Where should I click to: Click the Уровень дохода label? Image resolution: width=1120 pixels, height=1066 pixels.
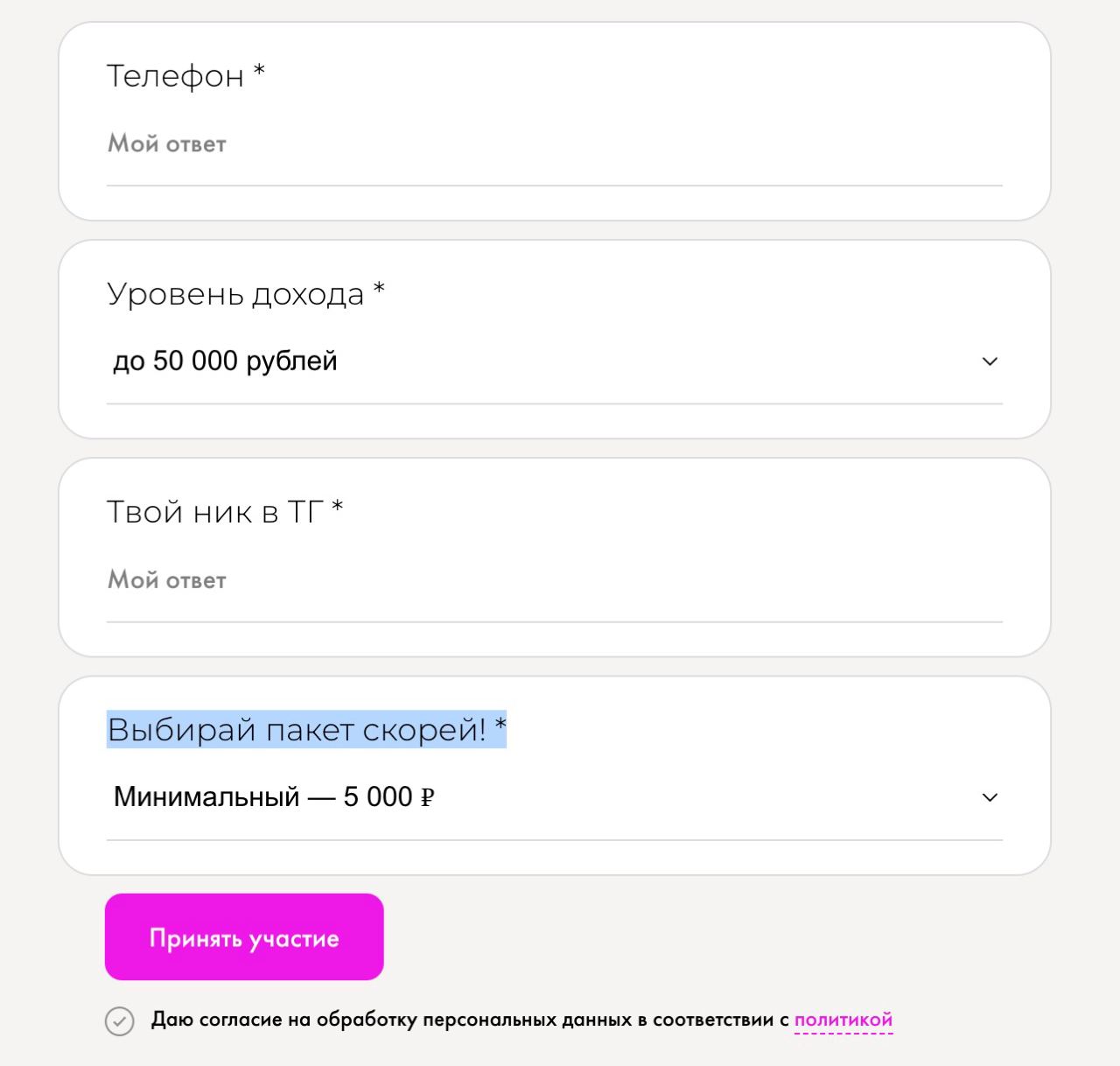tap(235, 294)
